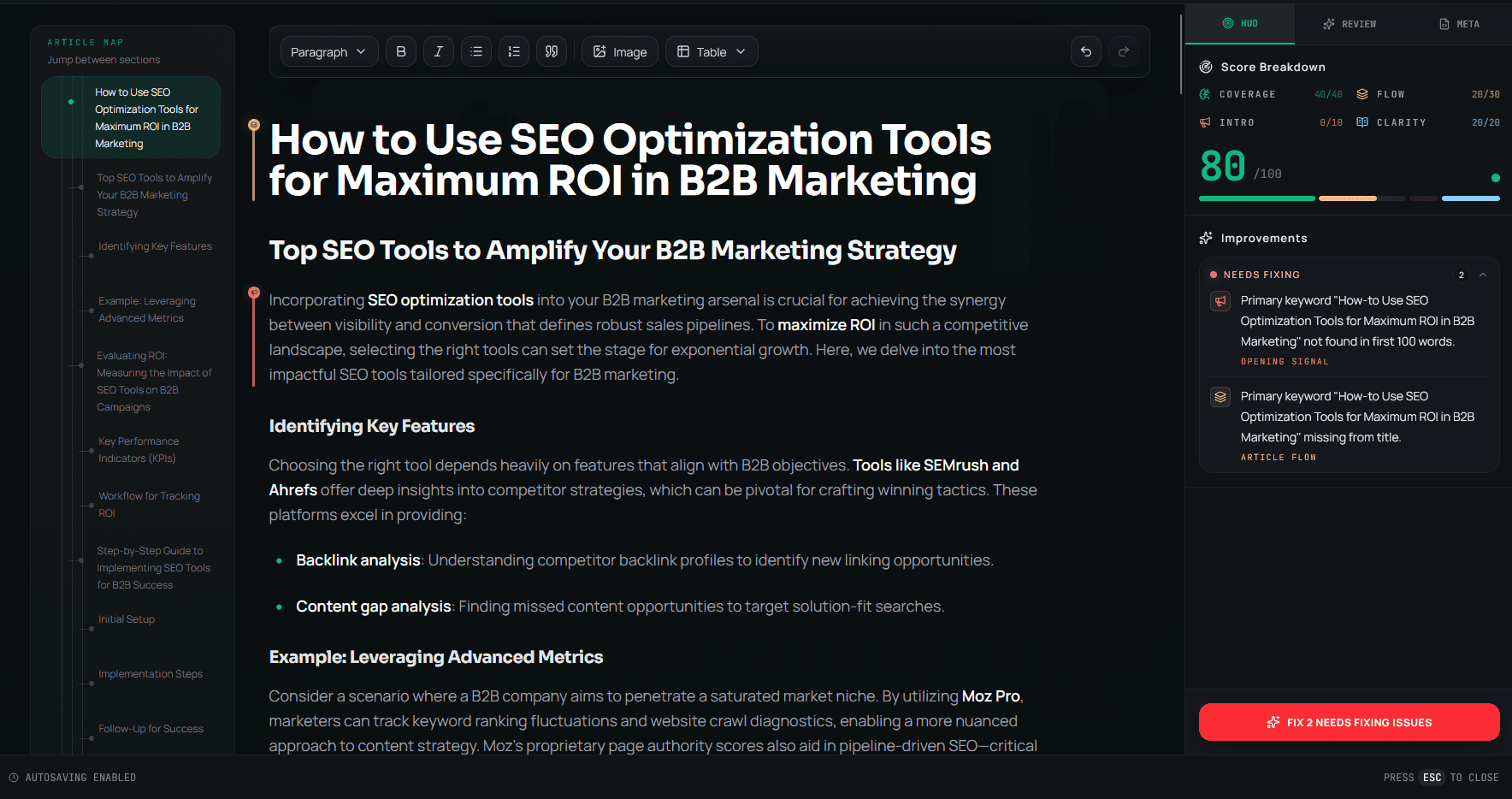Jump to Example: Leveraging Advanced Metrics section

(147, 310)
